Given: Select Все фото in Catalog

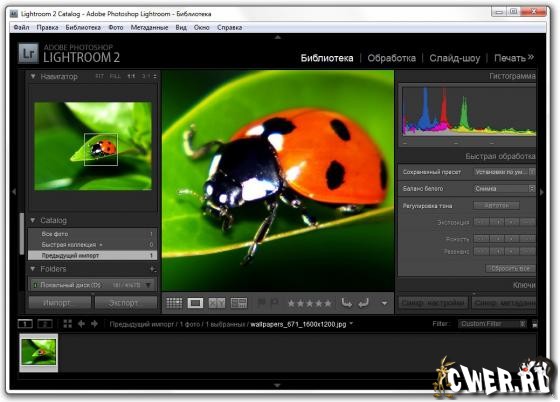Looking at the screenshot, I should [x=93, y=234].
